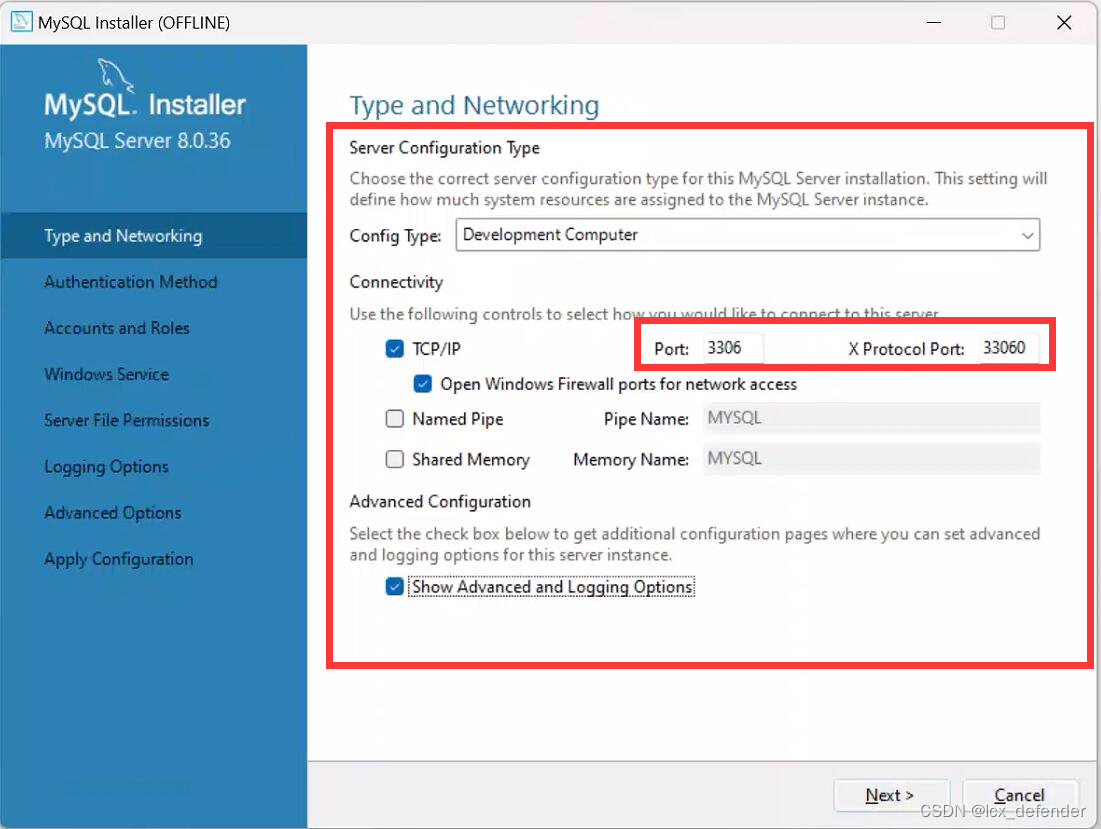Click the MySQL dolphin logo
The height and width of the screenshot is (829, 1101).
(115, 74)
